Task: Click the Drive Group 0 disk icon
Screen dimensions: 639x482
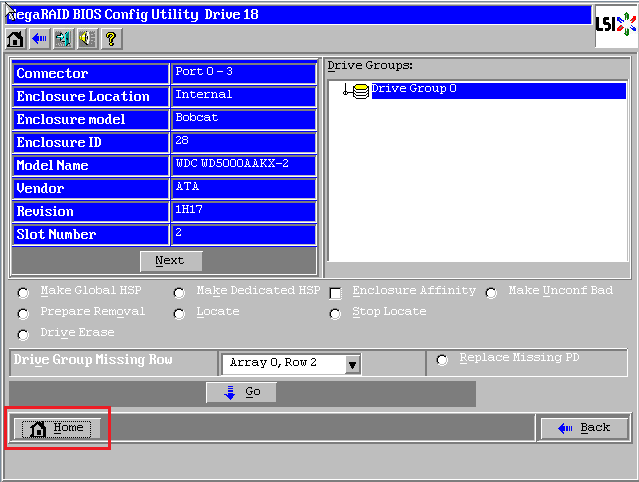Action: click(x=360, y=91)
